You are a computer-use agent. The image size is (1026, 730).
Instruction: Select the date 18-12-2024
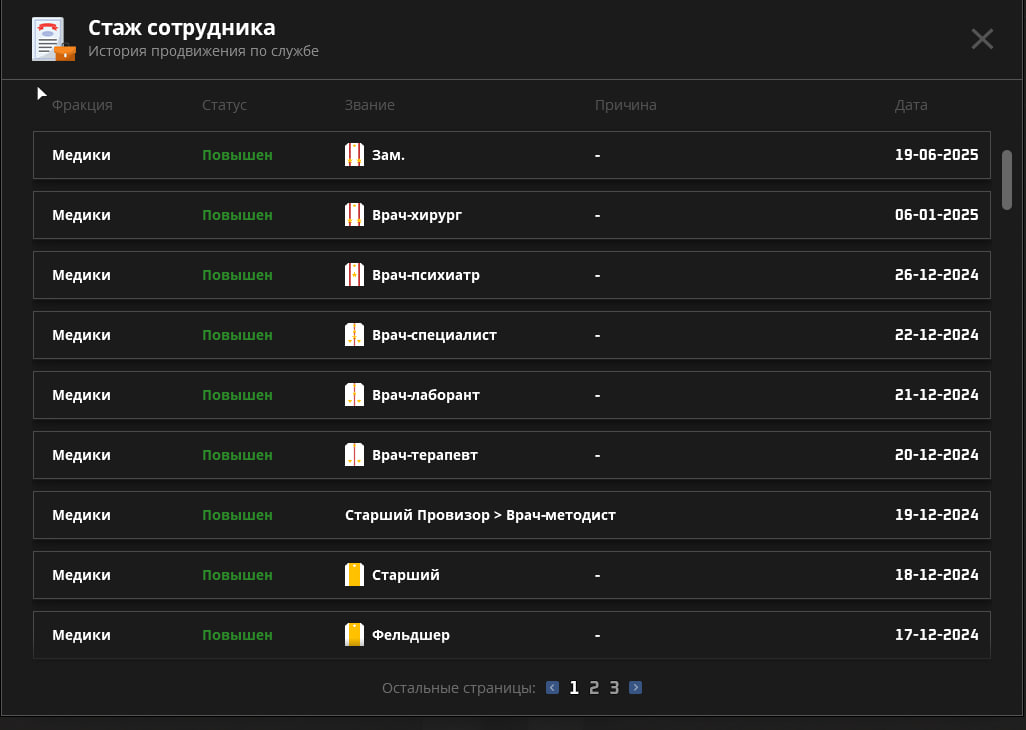[x=936, y=574]
